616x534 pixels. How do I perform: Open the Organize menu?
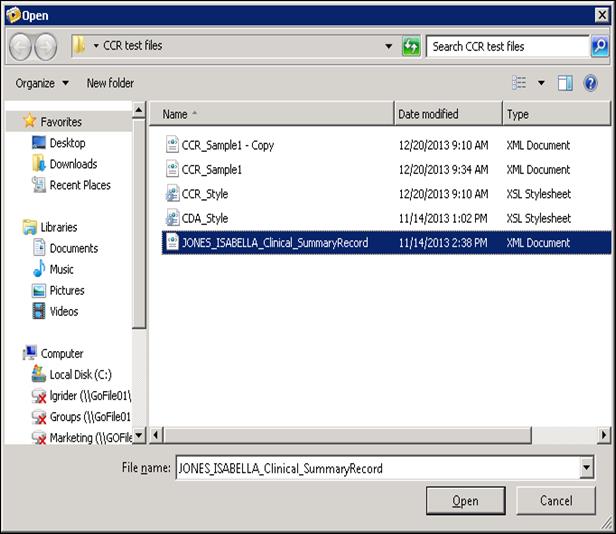point(42,83)
